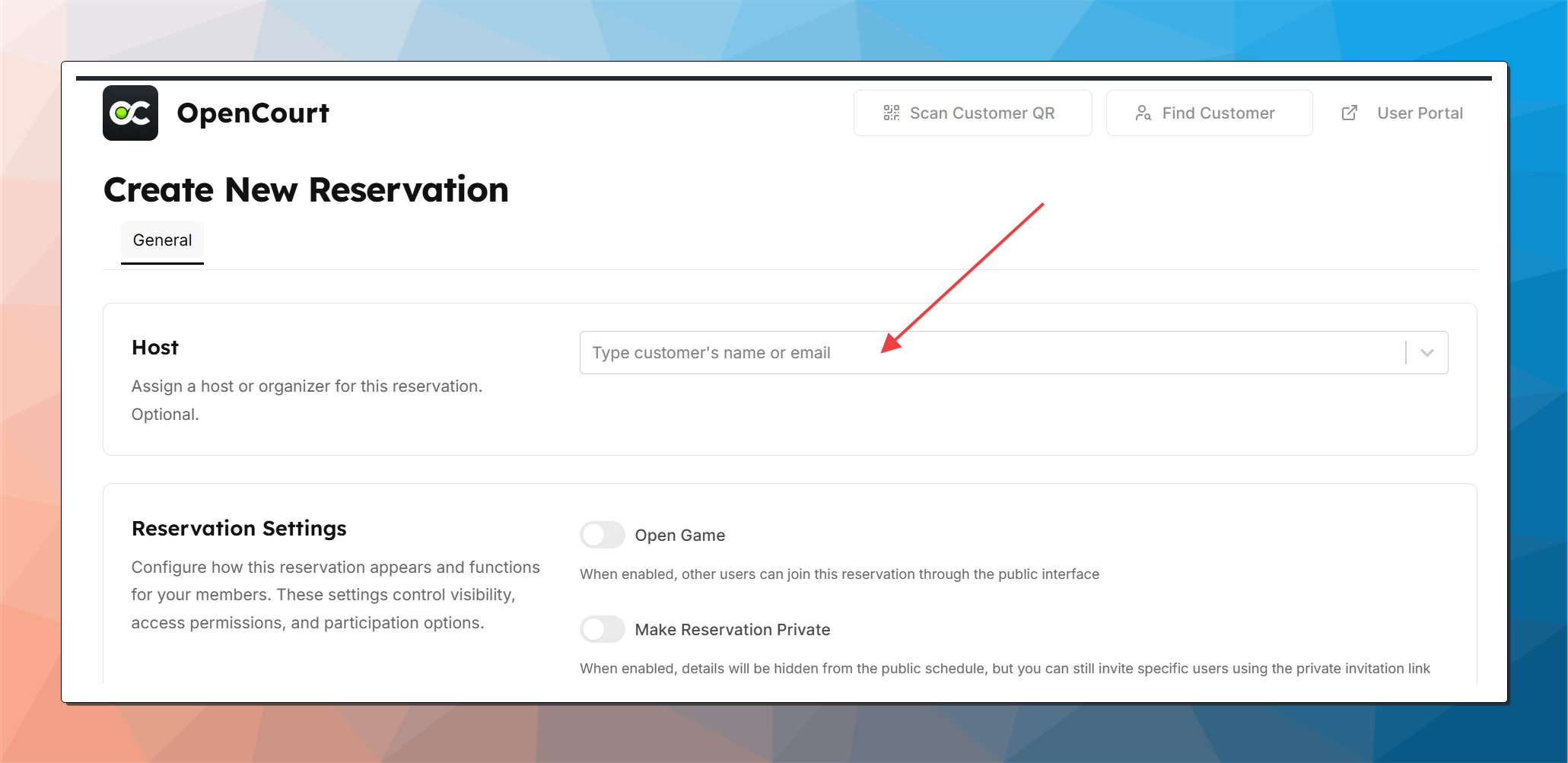Expand the Host dropdown chevron
Image resolution: width=1568 pixels, height=763 pixels.
[x=1426, y=353]
